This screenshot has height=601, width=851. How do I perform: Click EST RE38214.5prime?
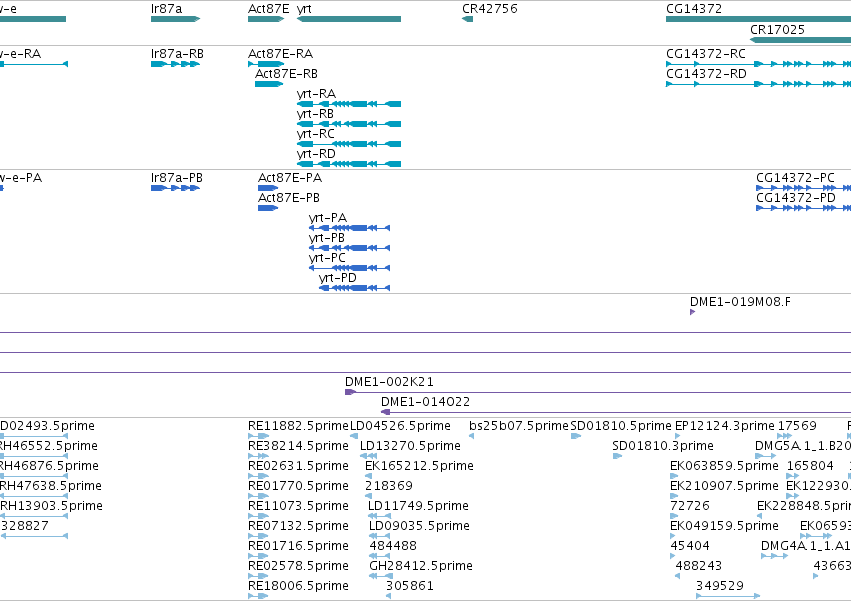[258, 456]
